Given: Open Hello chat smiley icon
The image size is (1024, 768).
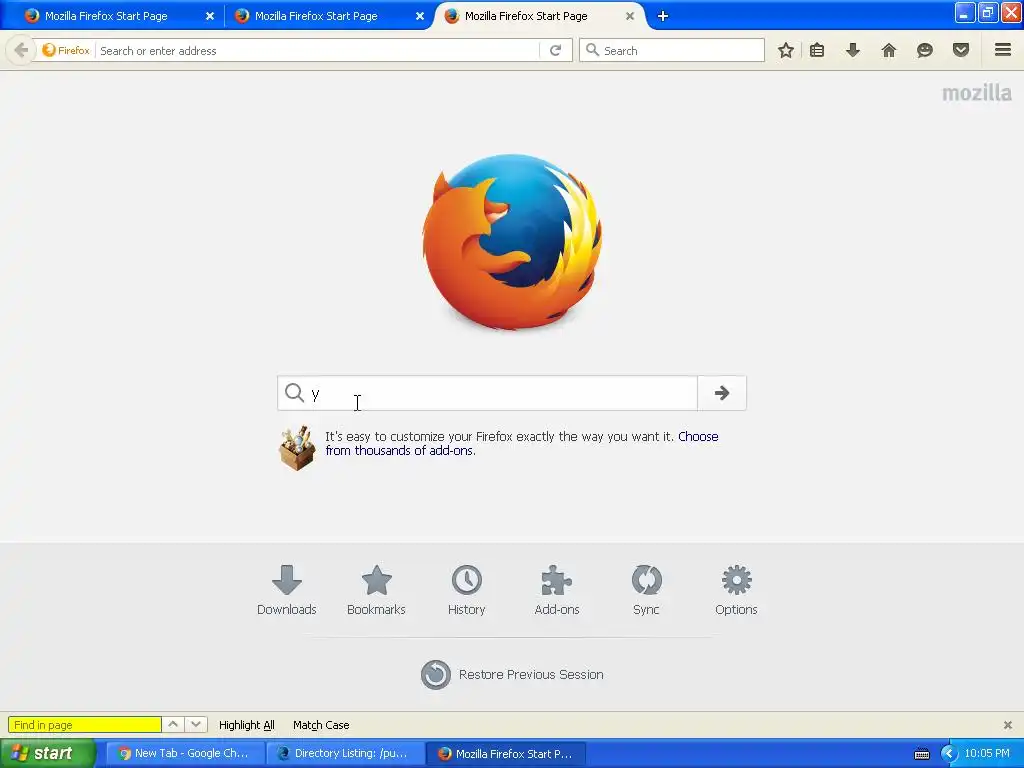Looking at the screenshot, I should pos(925,50).
